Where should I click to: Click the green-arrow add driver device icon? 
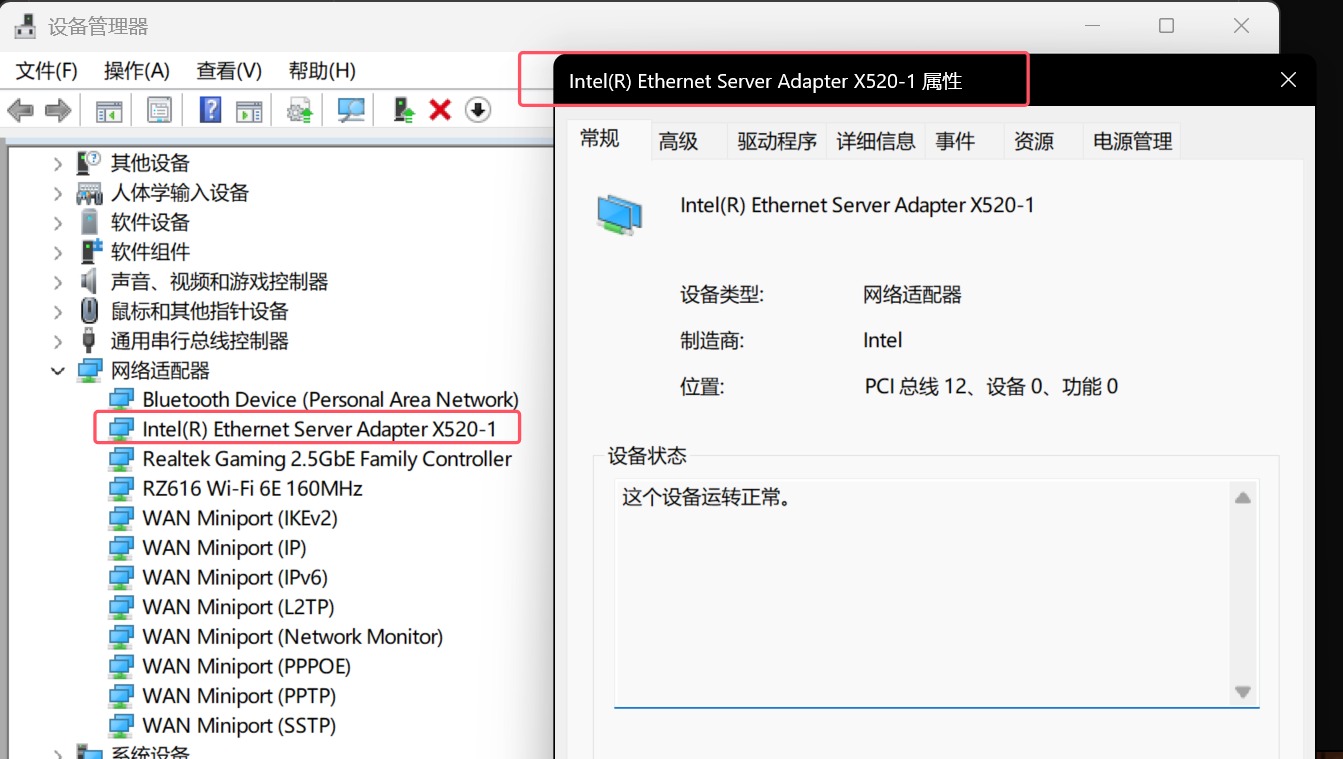point(404,110)
